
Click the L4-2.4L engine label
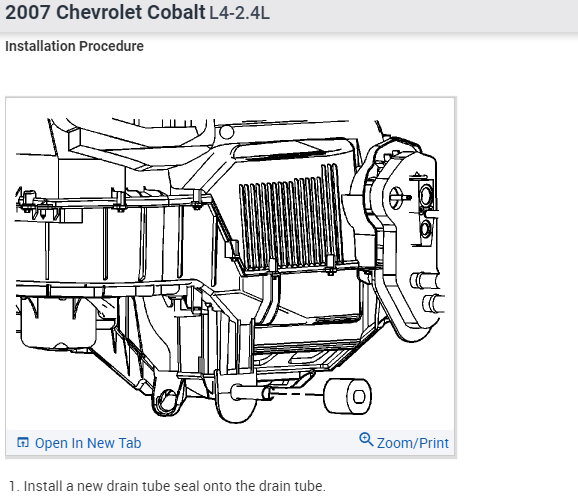point(239,13)
